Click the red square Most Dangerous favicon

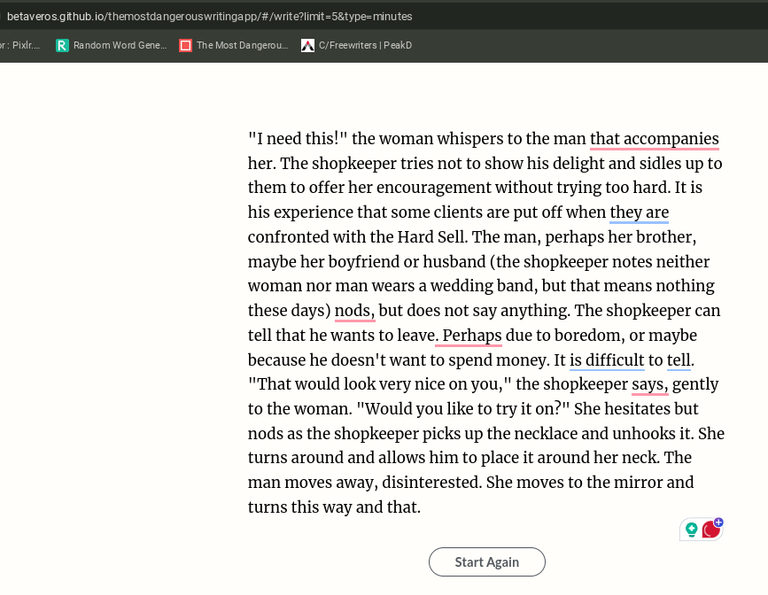point(186,46)
